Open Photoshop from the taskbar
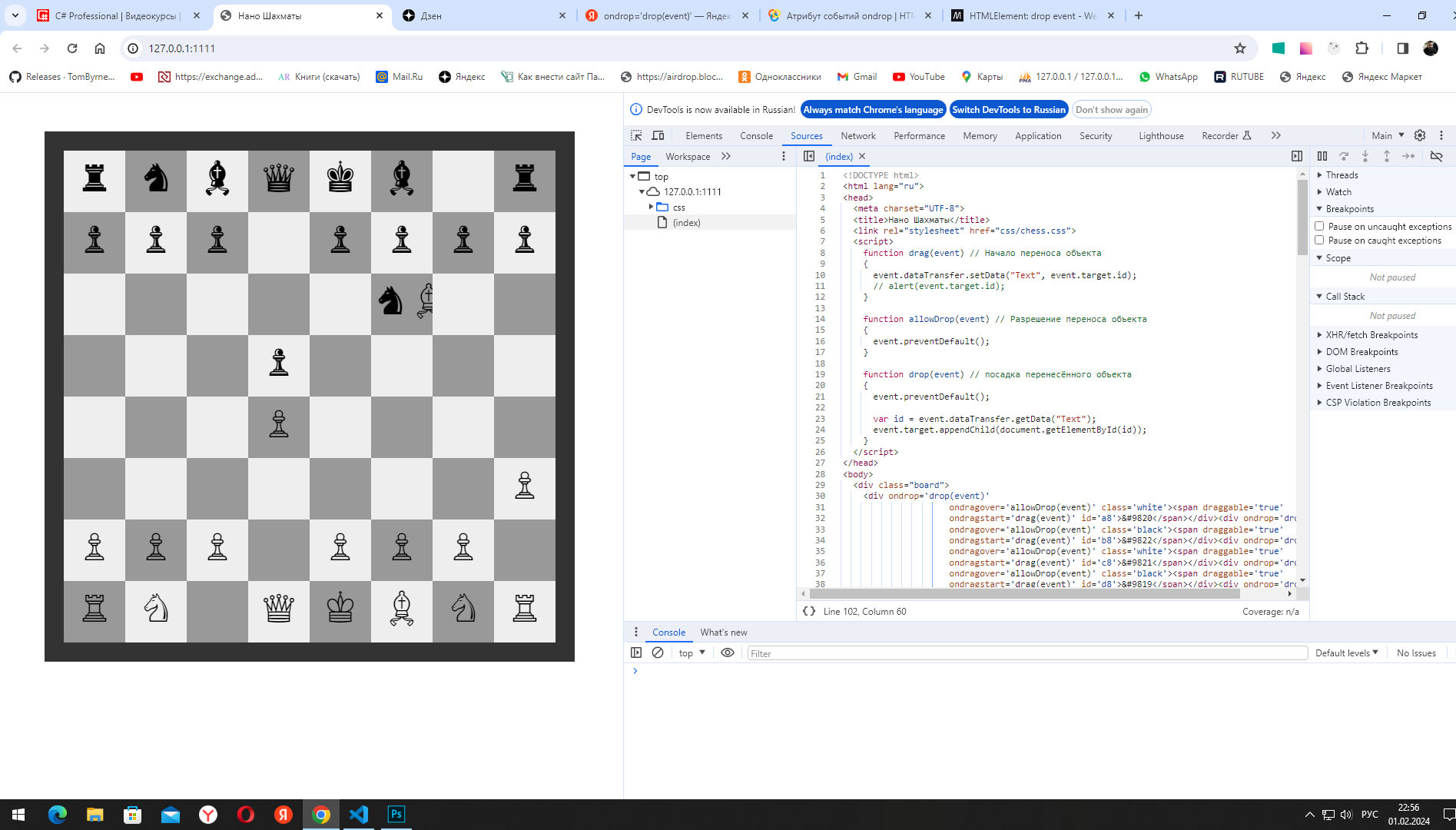The image size is (1456, 830). click(x=396, y=814)
